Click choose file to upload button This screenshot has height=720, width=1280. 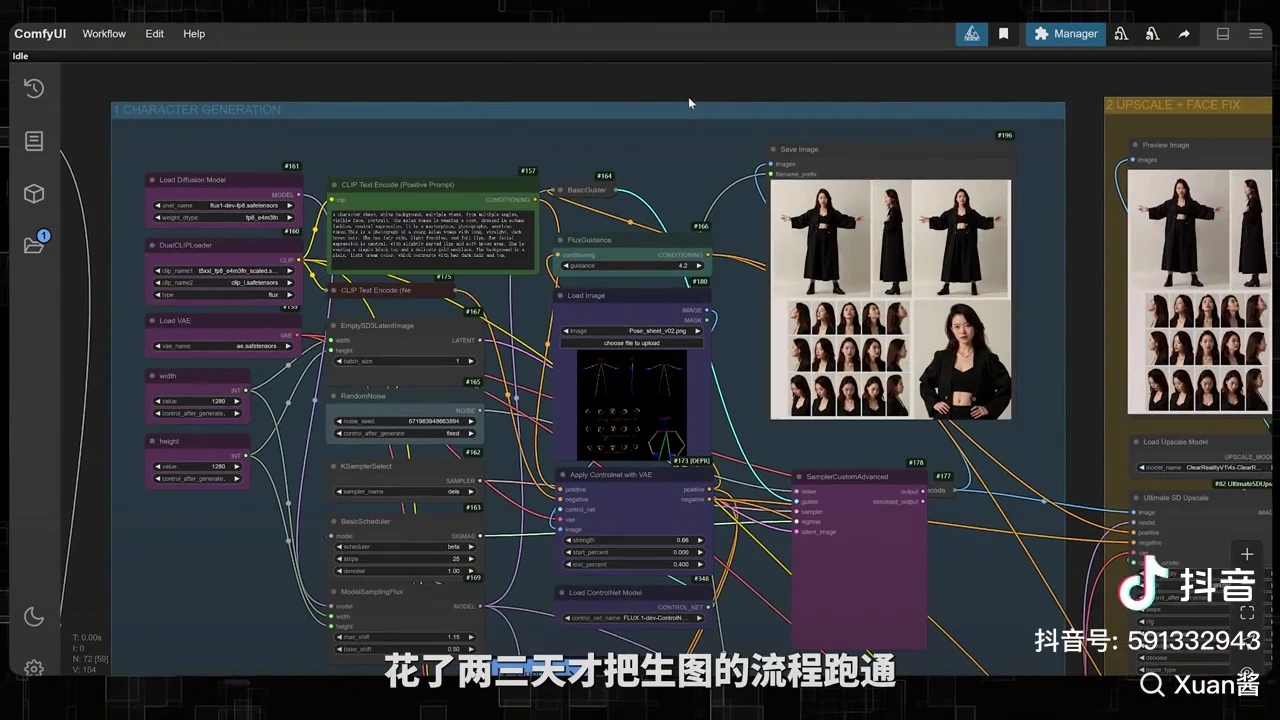(x=633, y=343)
